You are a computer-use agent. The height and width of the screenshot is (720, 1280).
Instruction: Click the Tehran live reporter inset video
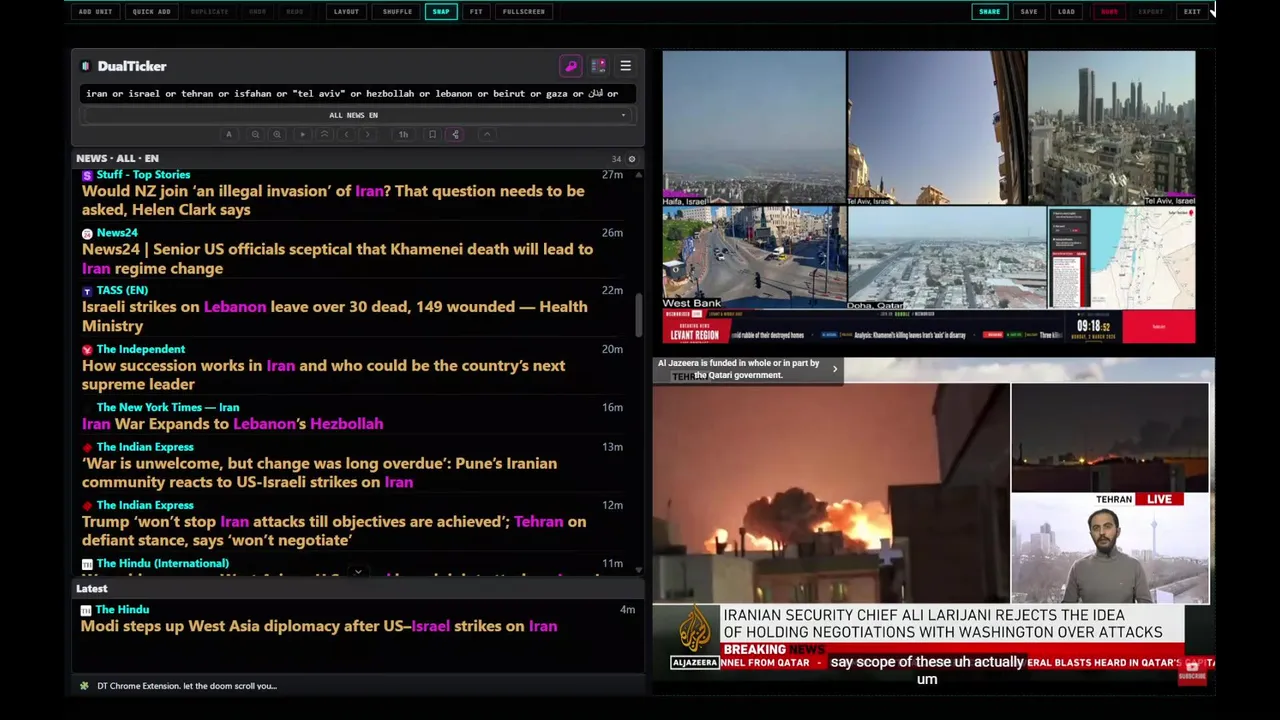click(x=1110, y=548)
